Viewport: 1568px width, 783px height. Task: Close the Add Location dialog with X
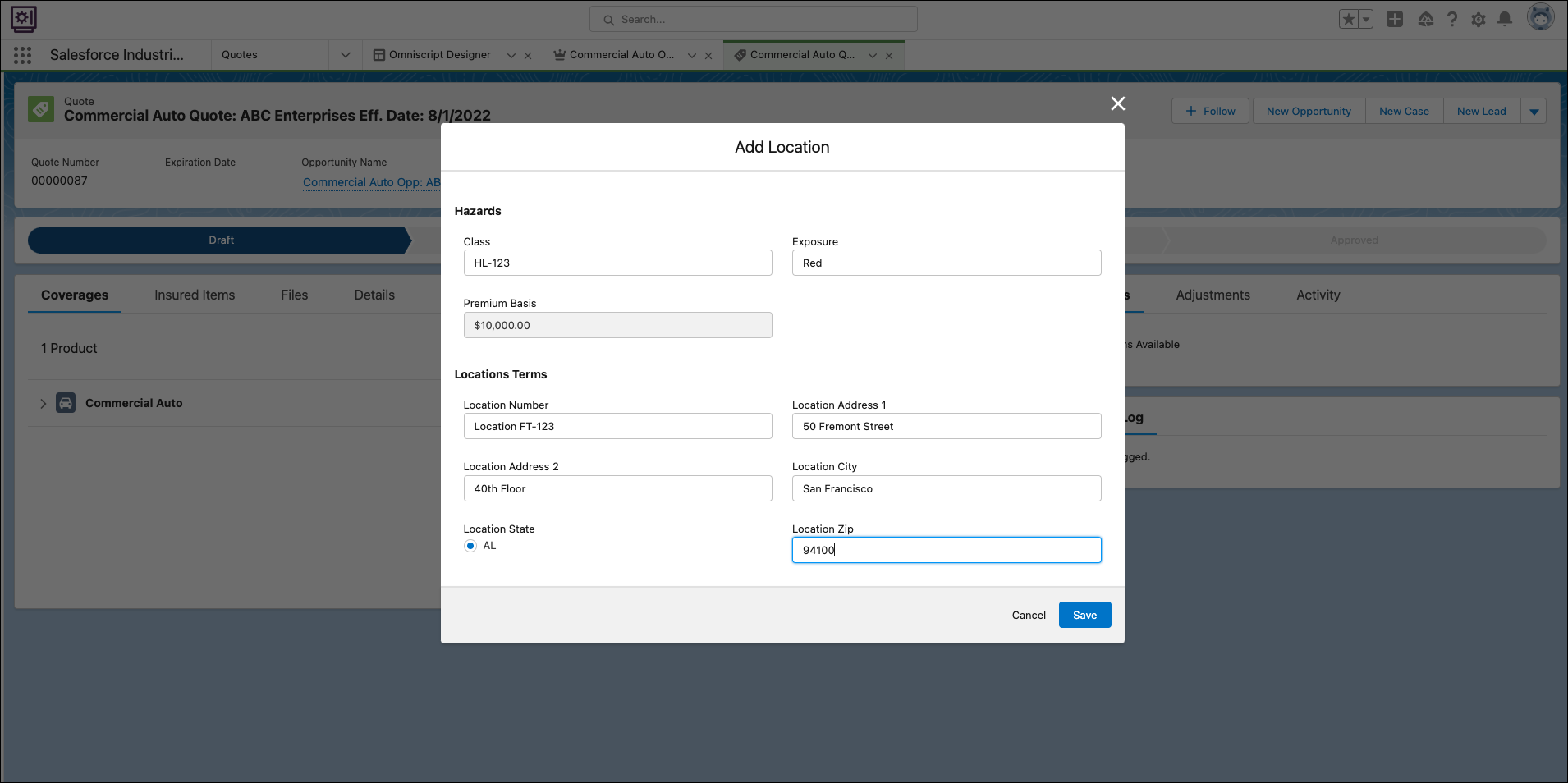coord(1118,103)
